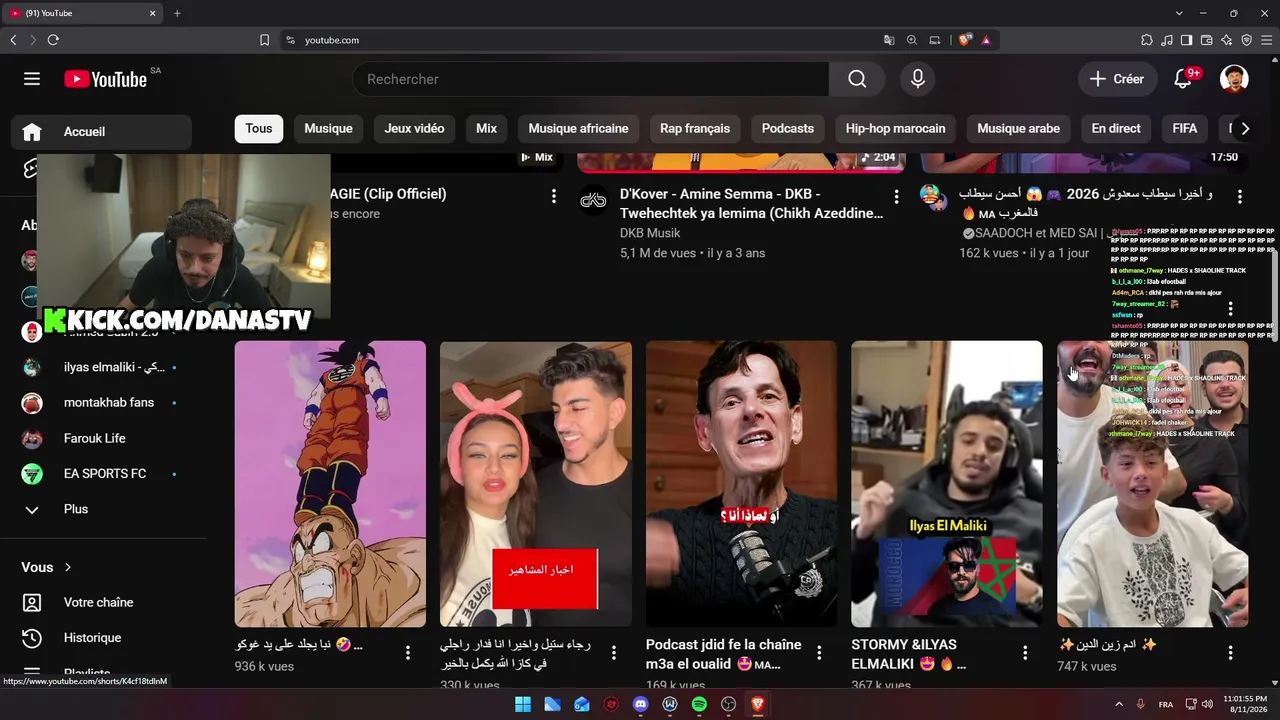Open the Brave Shields icon
Screen dimensions: 1280x720
click(965, 40)
